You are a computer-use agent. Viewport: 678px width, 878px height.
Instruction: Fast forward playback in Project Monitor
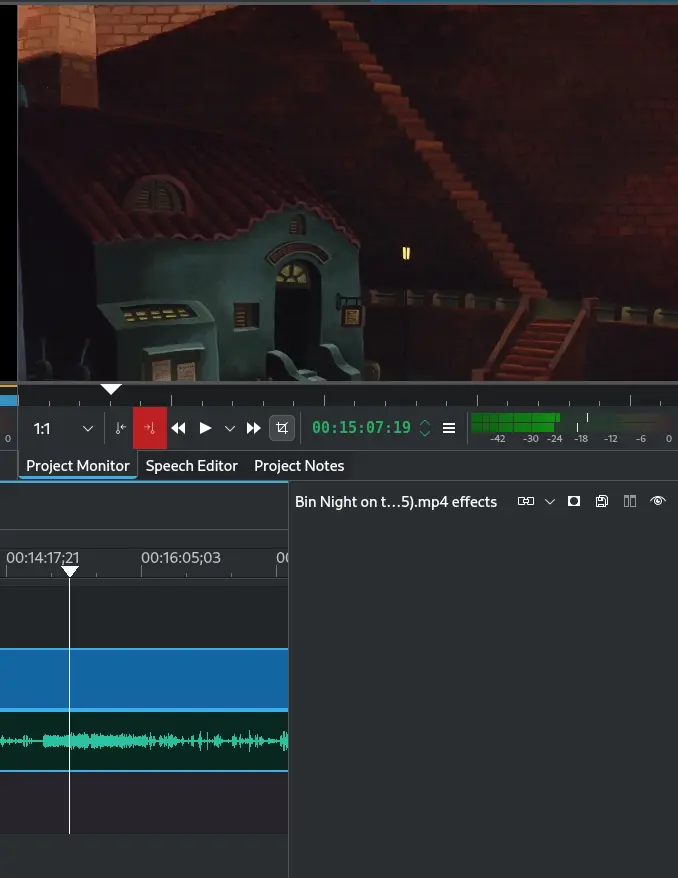(254, 428)
